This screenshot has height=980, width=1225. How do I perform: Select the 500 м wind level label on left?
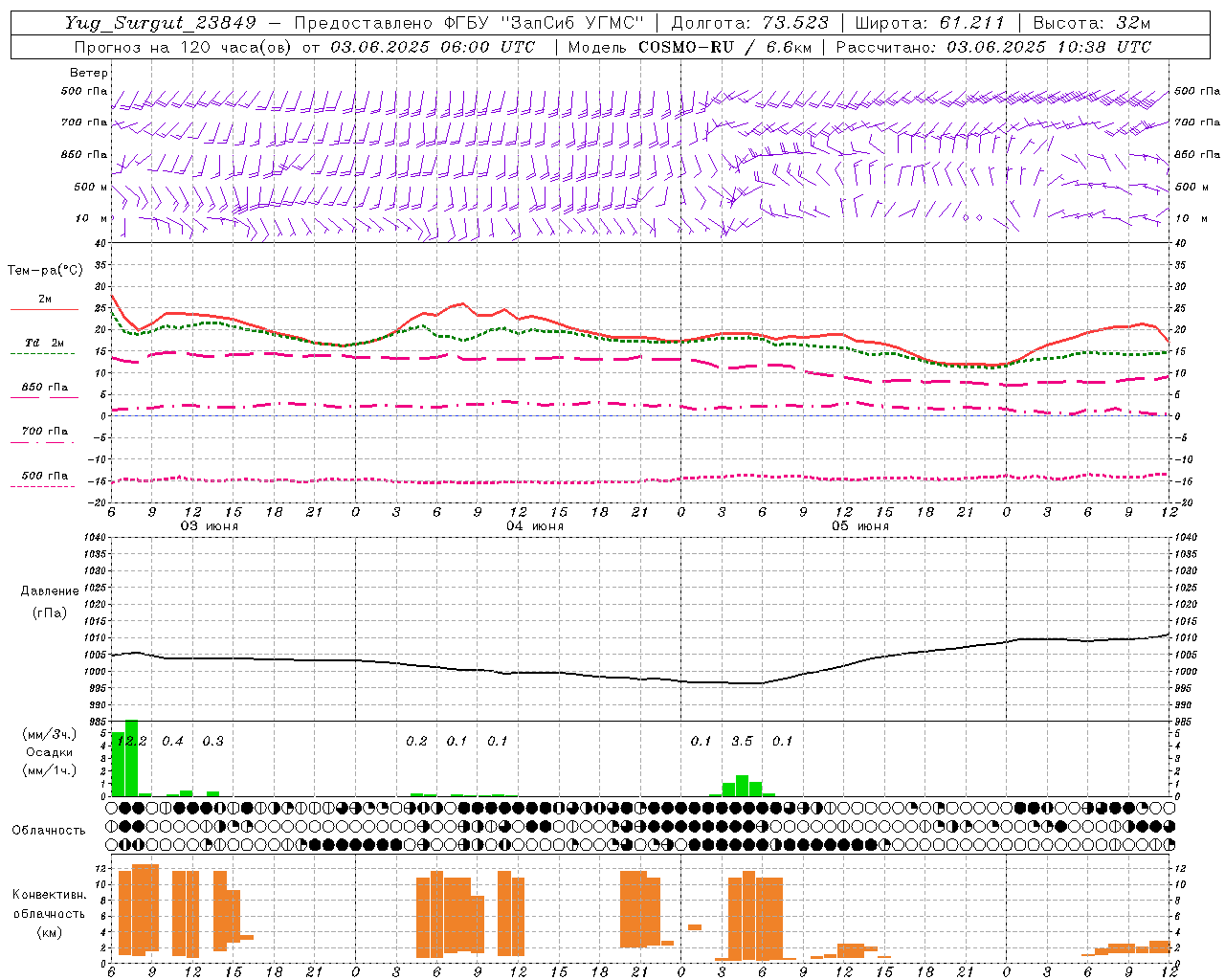[91, 187]
